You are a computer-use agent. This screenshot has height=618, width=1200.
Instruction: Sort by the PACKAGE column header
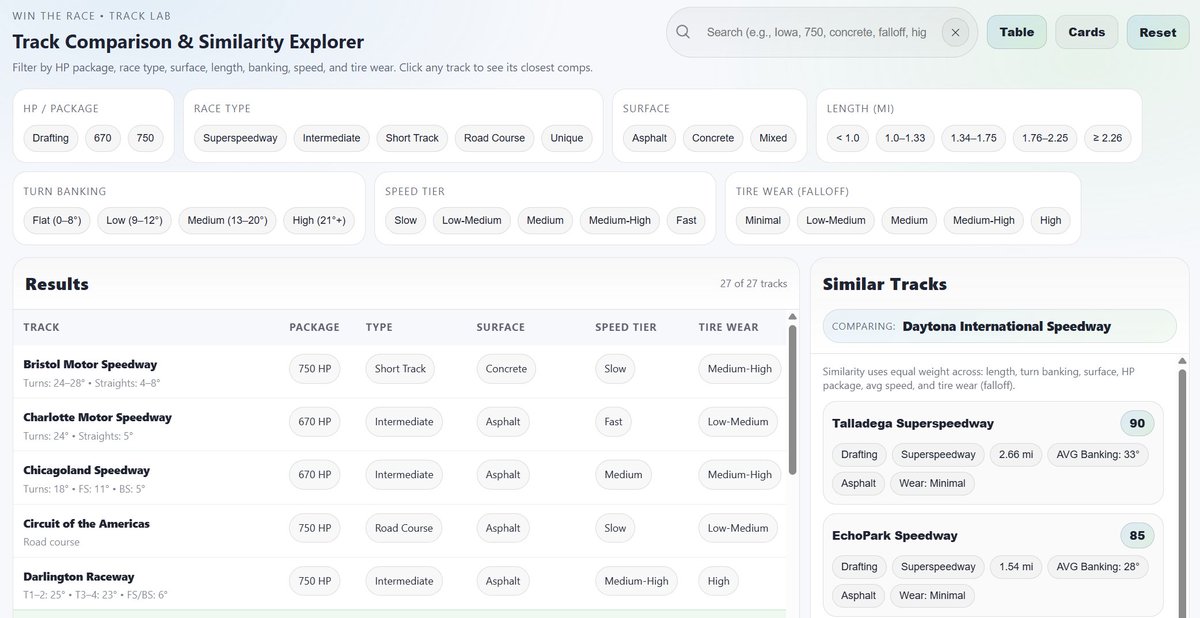coord(314,327)
